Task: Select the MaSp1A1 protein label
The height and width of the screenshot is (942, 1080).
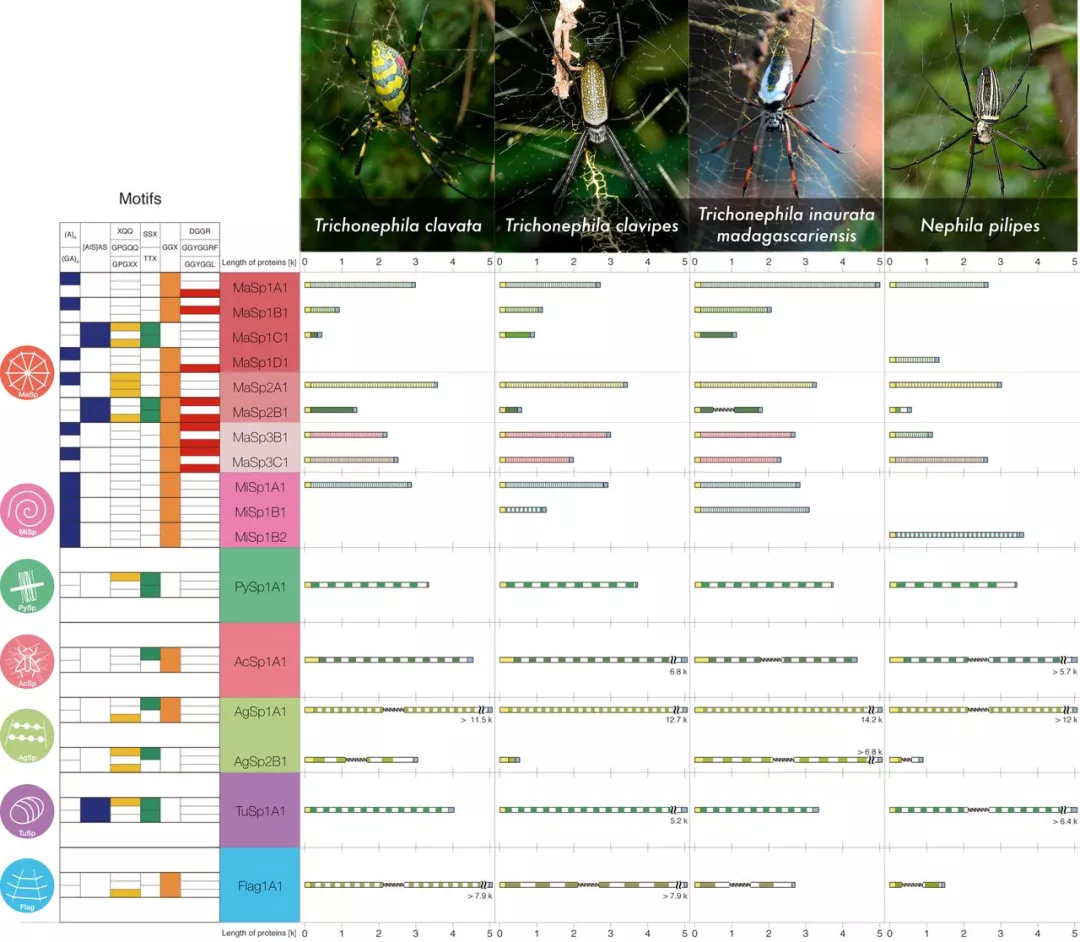Action: click(260, 287)
